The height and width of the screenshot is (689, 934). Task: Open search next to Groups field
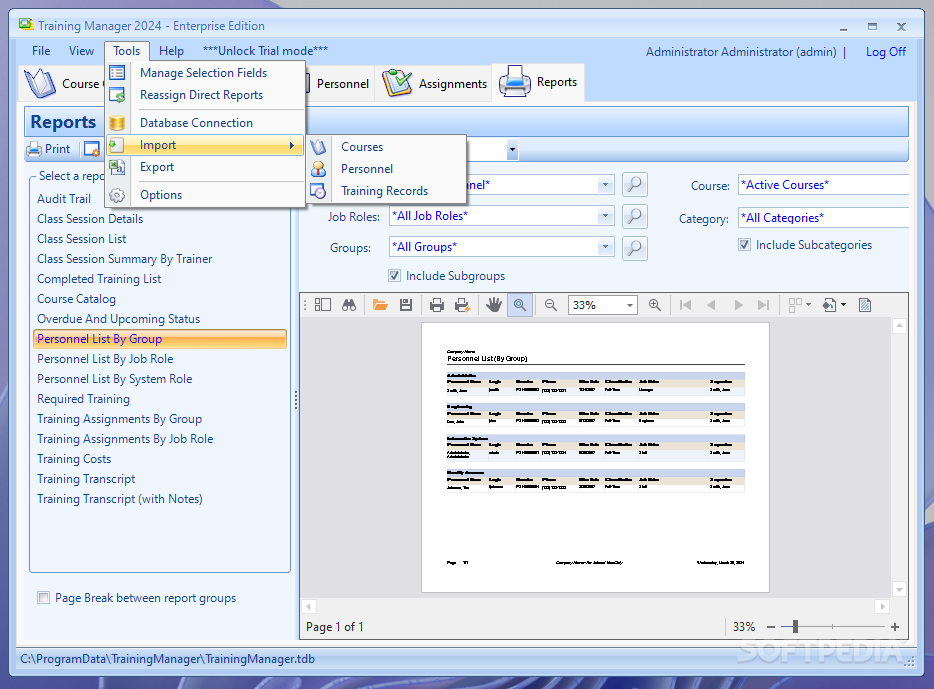point(635,247)
